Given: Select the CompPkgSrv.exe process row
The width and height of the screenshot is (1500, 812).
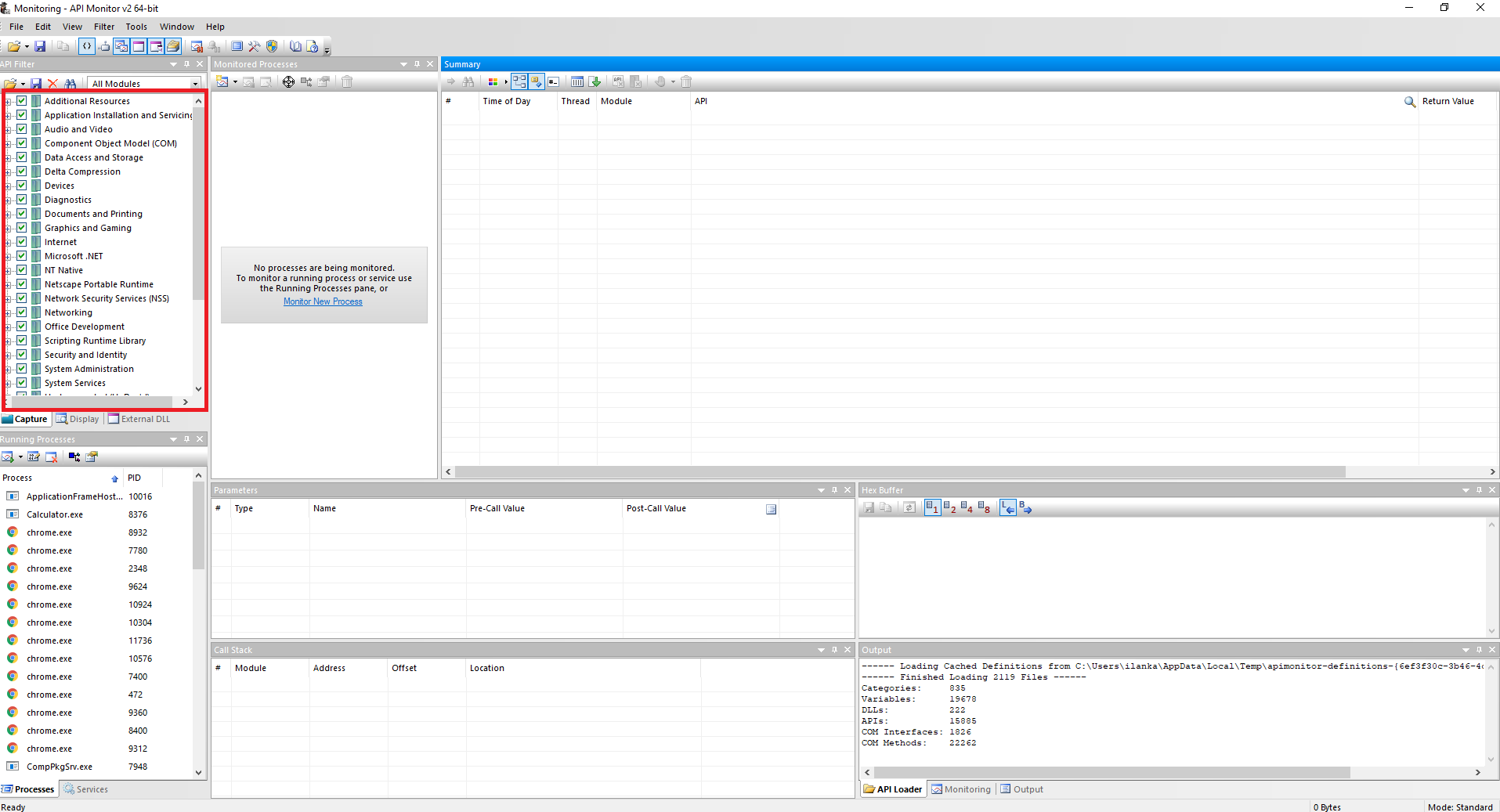Looking at the screenshot, I should click(x=97, y=767).
